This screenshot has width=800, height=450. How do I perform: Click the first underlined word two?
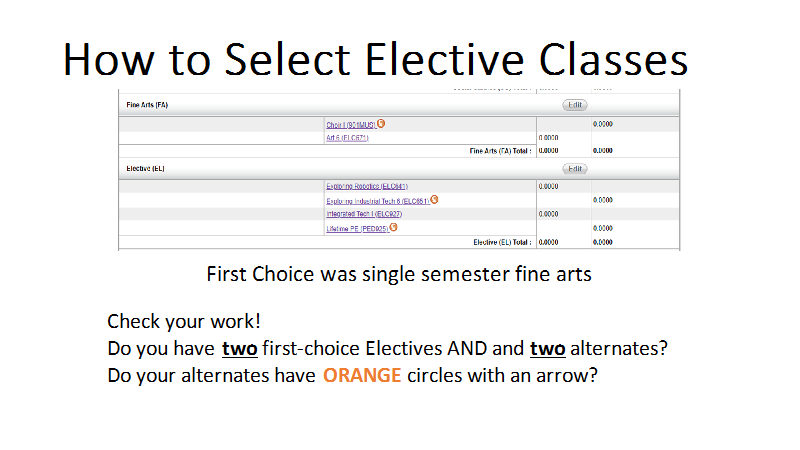[239, 348]
